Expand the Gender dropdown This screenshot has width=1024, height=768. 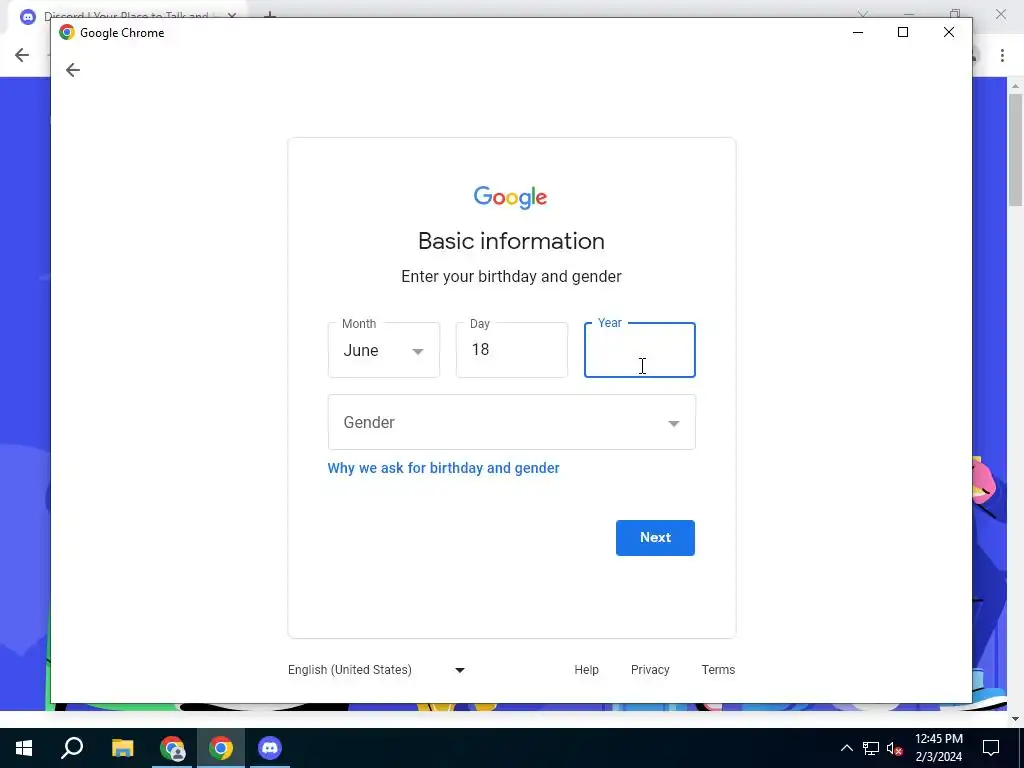511,423
